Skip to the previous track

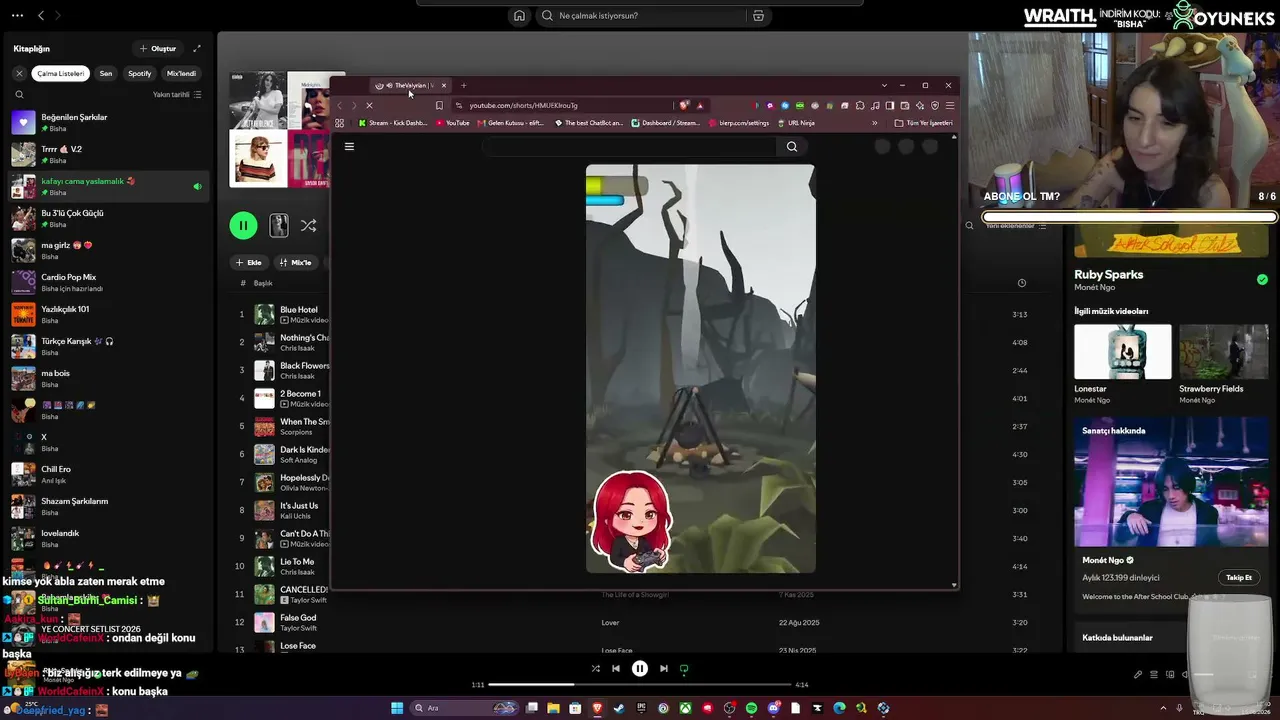[x=616, y=669]
